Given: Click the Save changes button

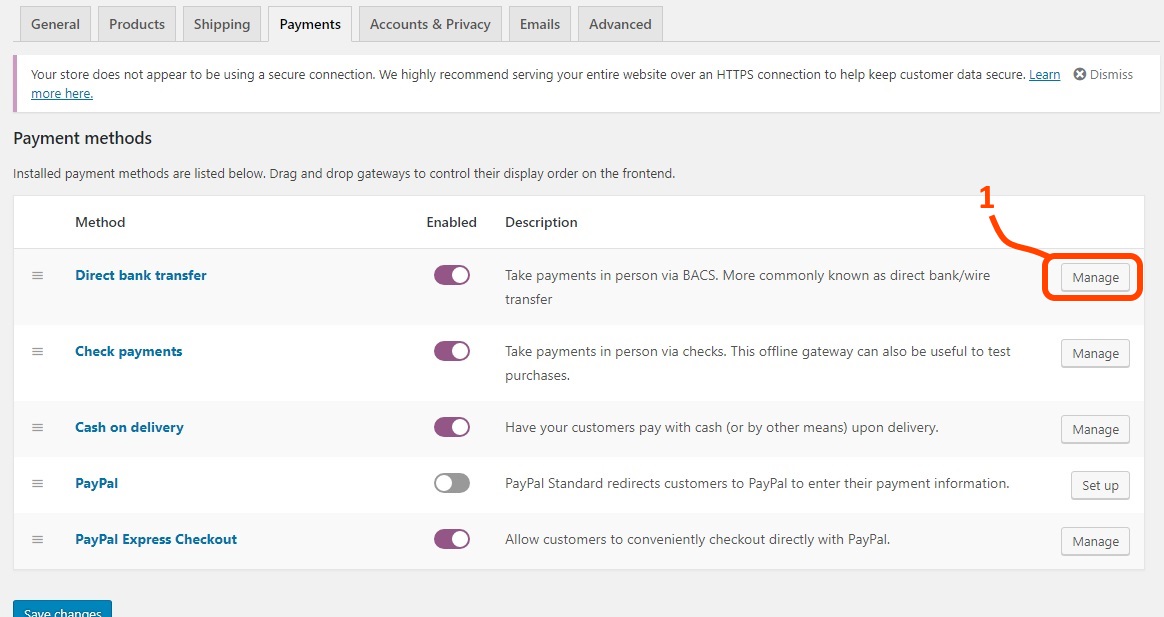Looking at the screenshot, I should 62,610.
